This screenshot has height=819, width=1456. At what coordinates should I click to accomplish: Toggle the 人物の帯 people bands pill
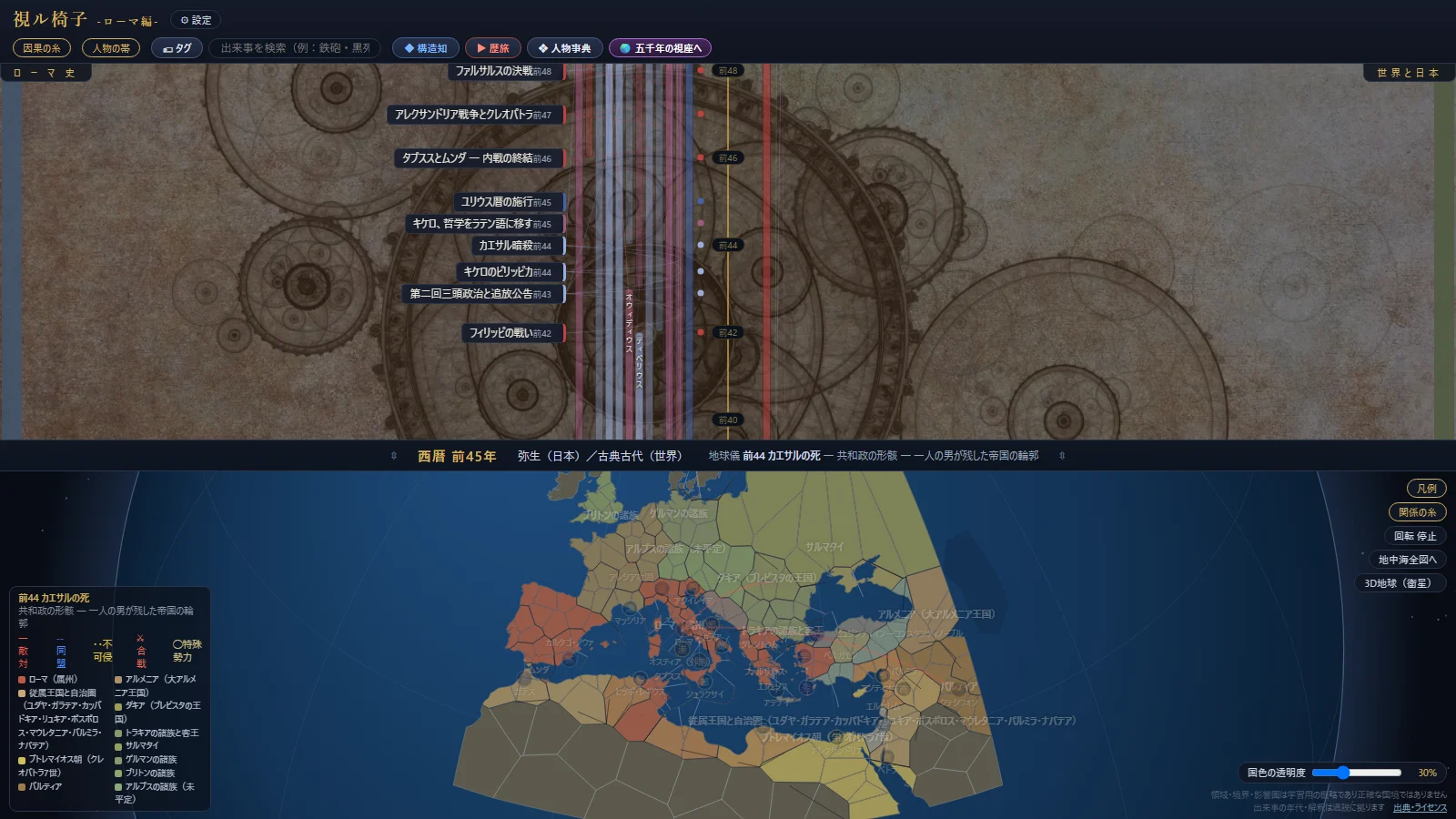(x=111, y=48)
